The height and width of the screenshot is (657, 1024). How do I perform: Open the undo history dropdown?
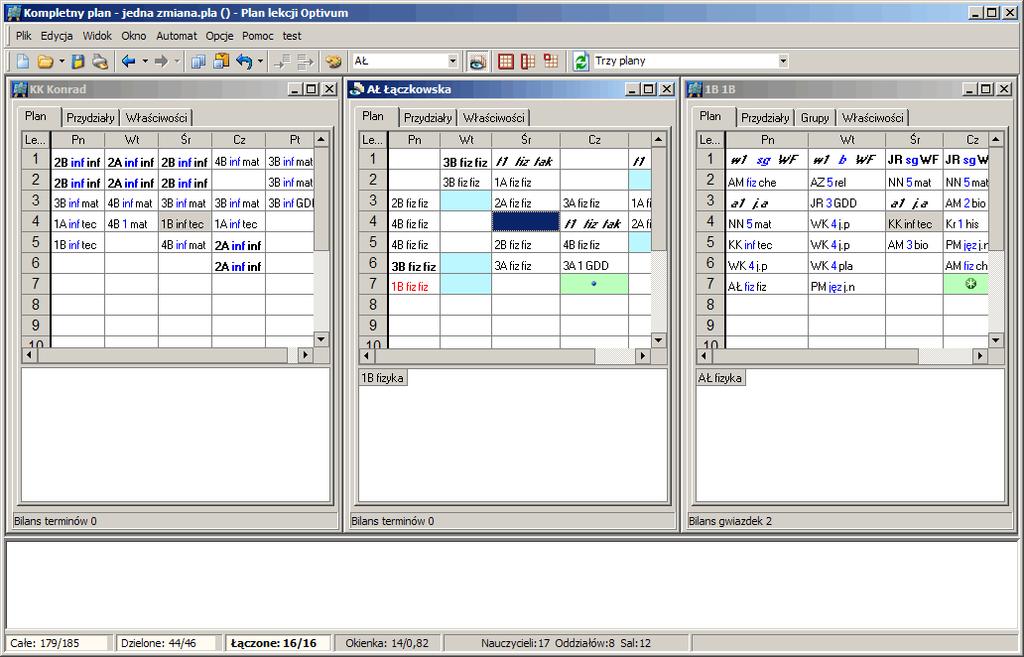coord(260,61)
